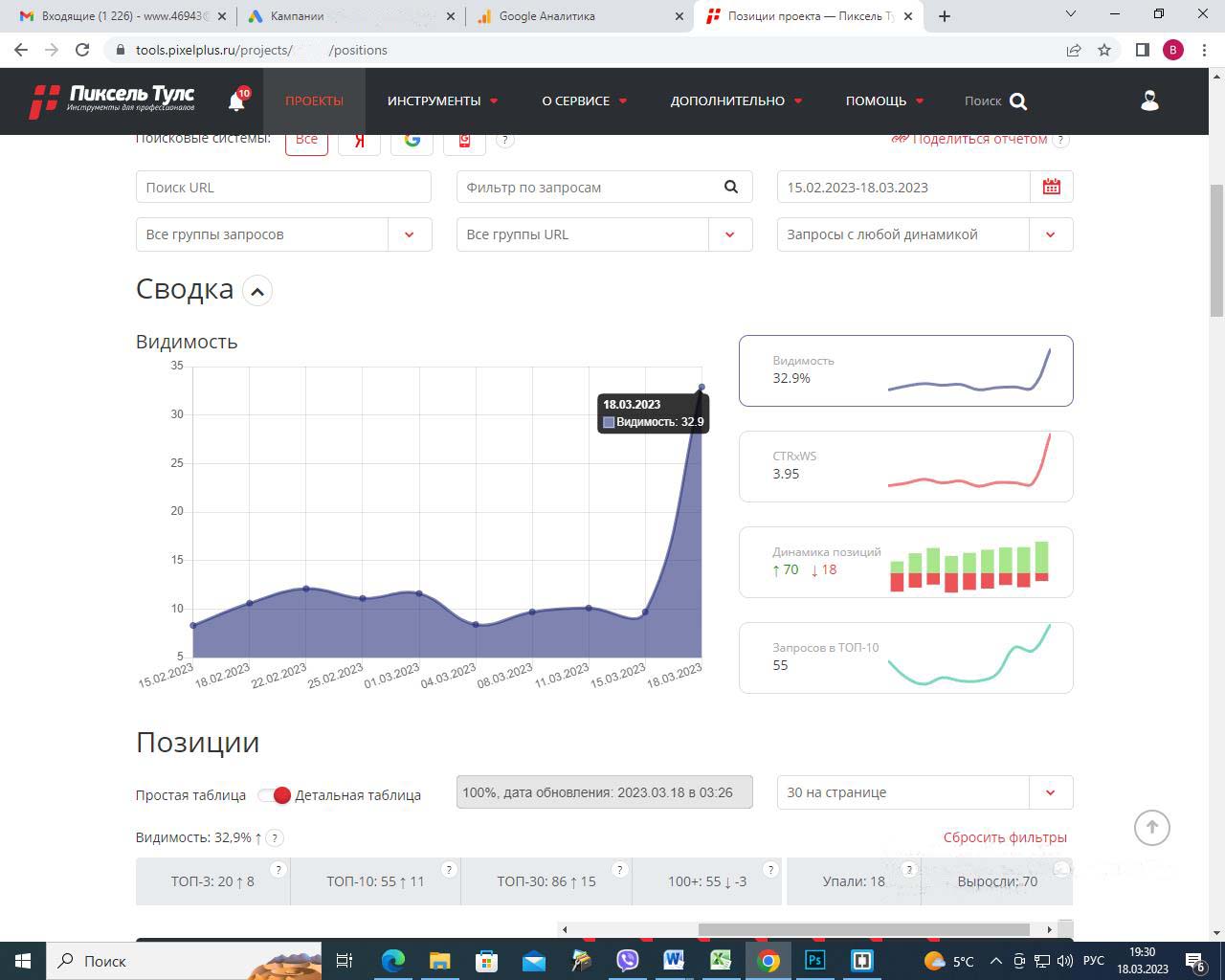The height and width of the screenshot is (980, 1225).
Task: Click the scroll-to-top arrow button
Action: click(x=1151, y=828)
